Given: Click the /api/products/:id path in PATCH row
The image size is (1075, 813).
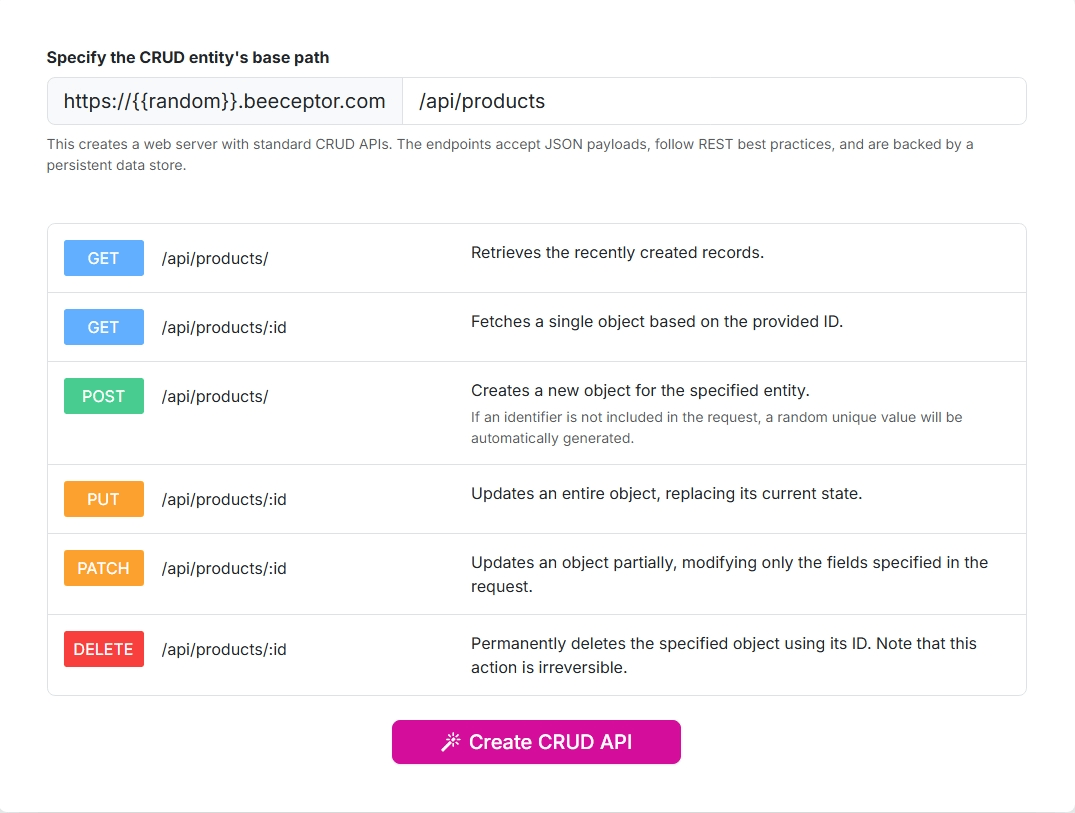Looking at the screenshot, I should (224, 568).
